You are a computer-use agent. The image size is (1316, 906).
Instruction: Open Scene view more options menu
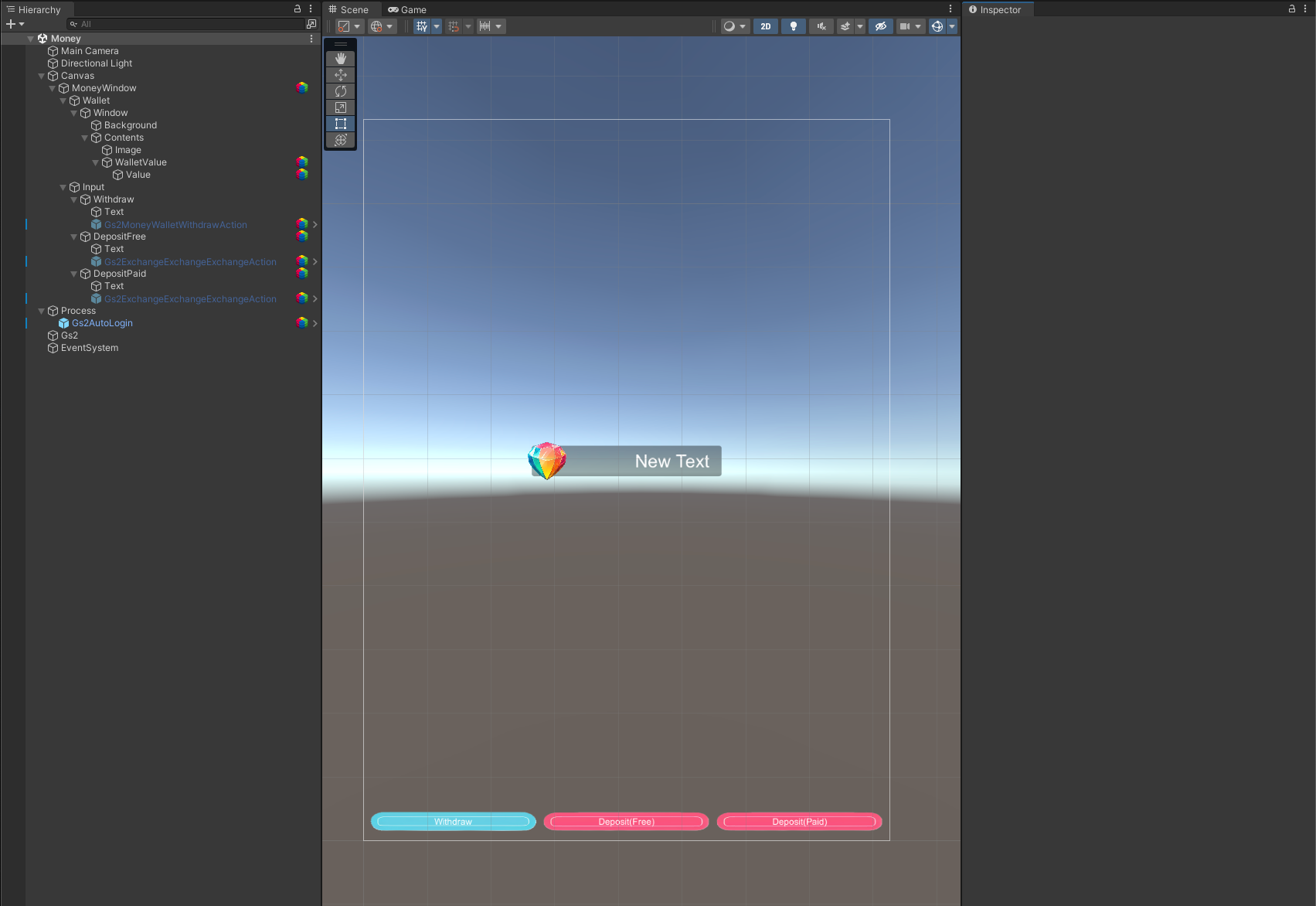coord(950,9)
